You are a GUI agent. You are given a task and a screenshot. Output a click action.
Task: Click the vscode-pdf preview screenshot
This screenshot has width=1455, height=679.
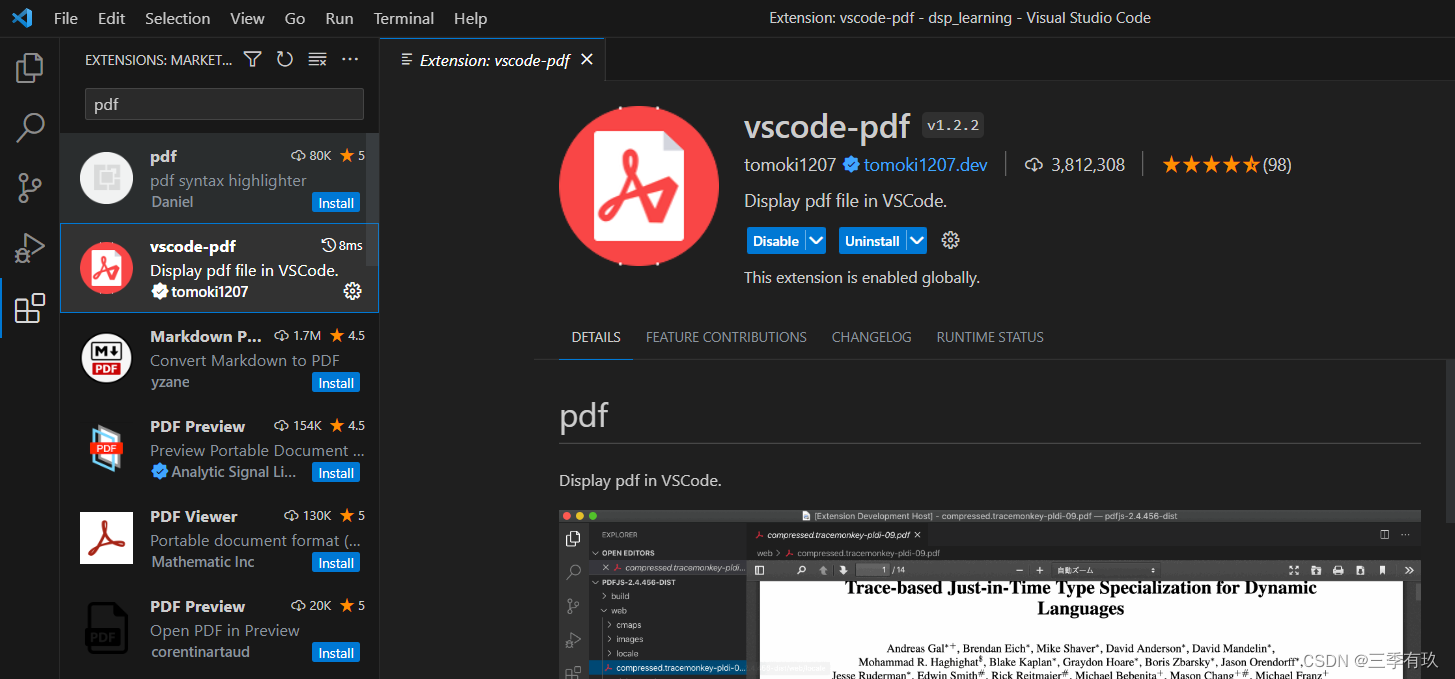(990, 590)
